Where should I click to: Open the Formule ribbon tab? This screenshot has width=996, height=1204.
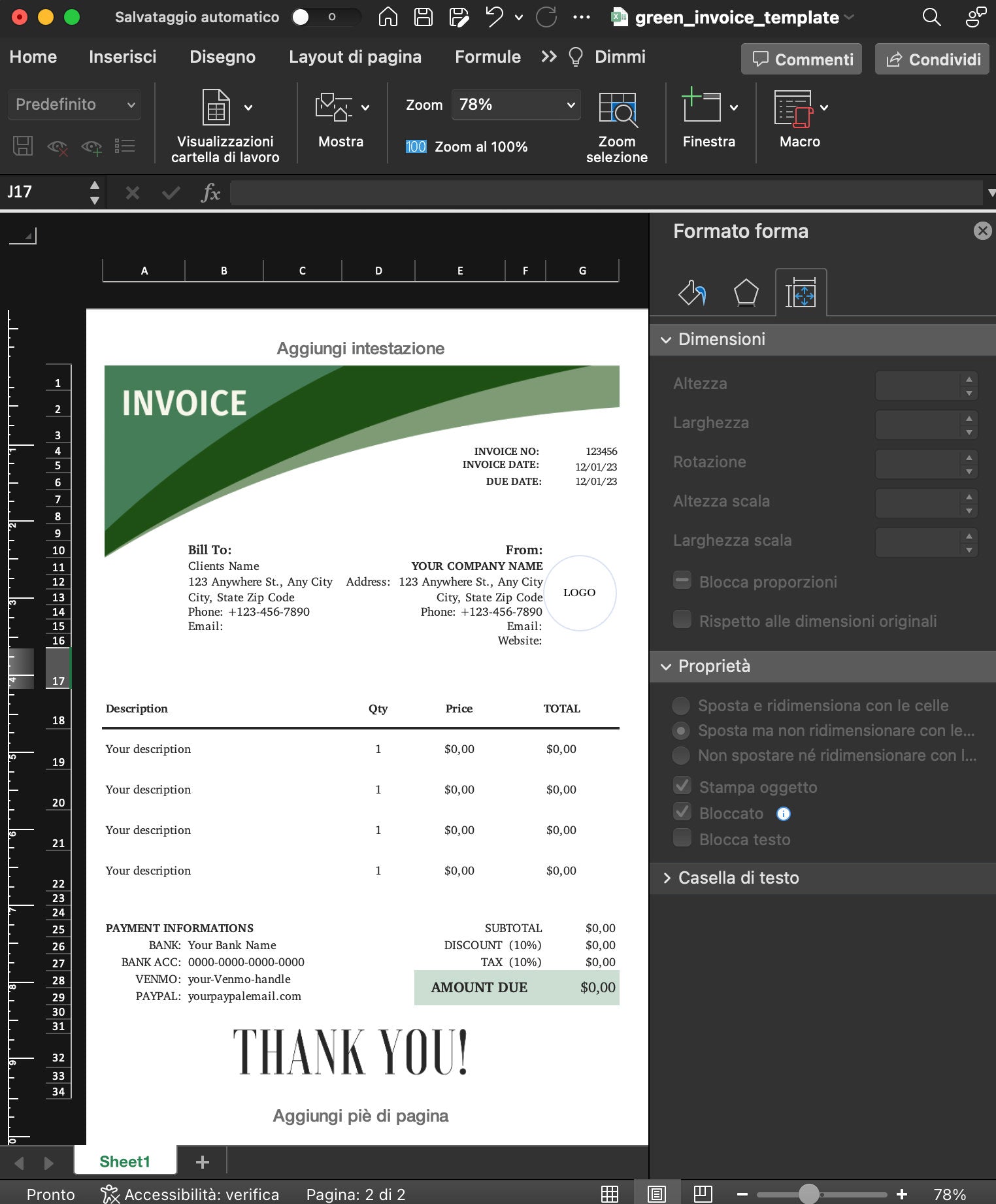pyautogui.click(x=488, y=57)
